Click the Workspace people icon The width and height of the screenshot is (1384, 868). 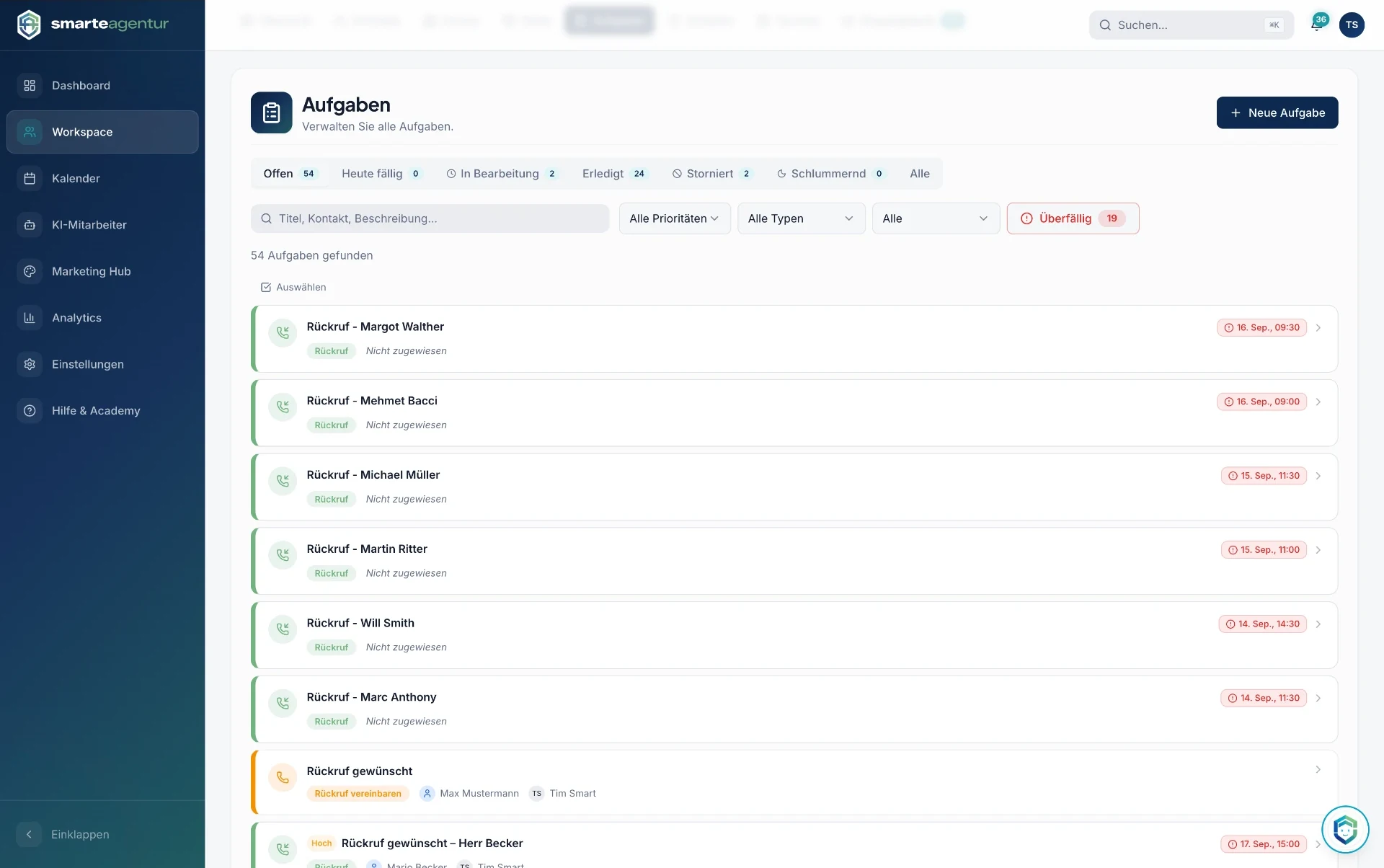(x=30, y=132)
